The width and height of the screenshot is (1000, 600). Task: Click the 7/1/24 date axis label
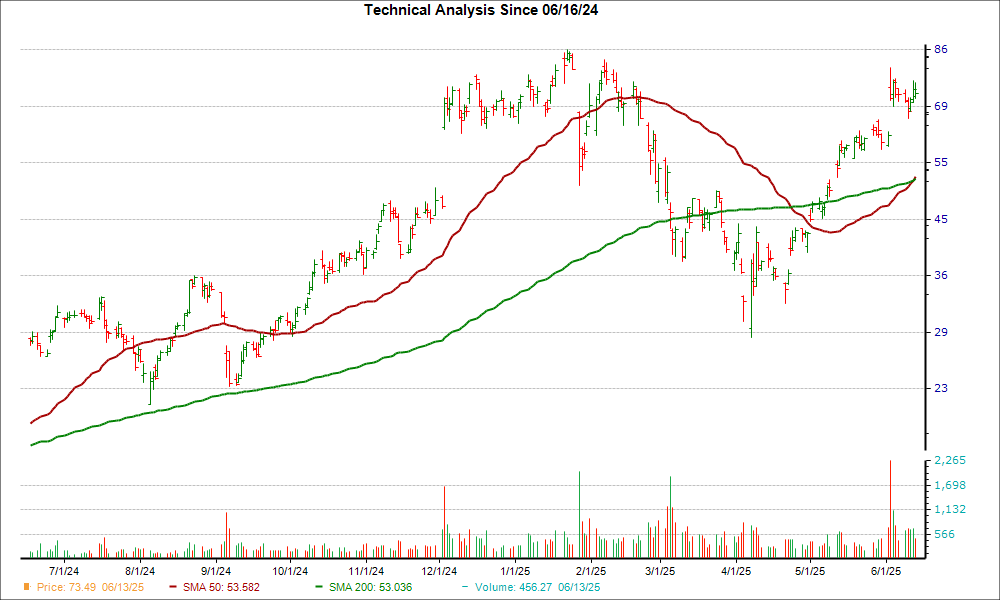[65, 571]
